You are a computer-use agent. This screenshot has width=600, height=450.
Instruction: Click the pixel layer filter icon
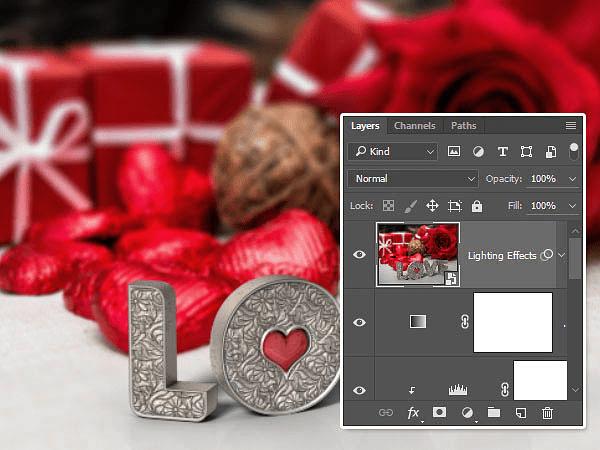(454, 152)
